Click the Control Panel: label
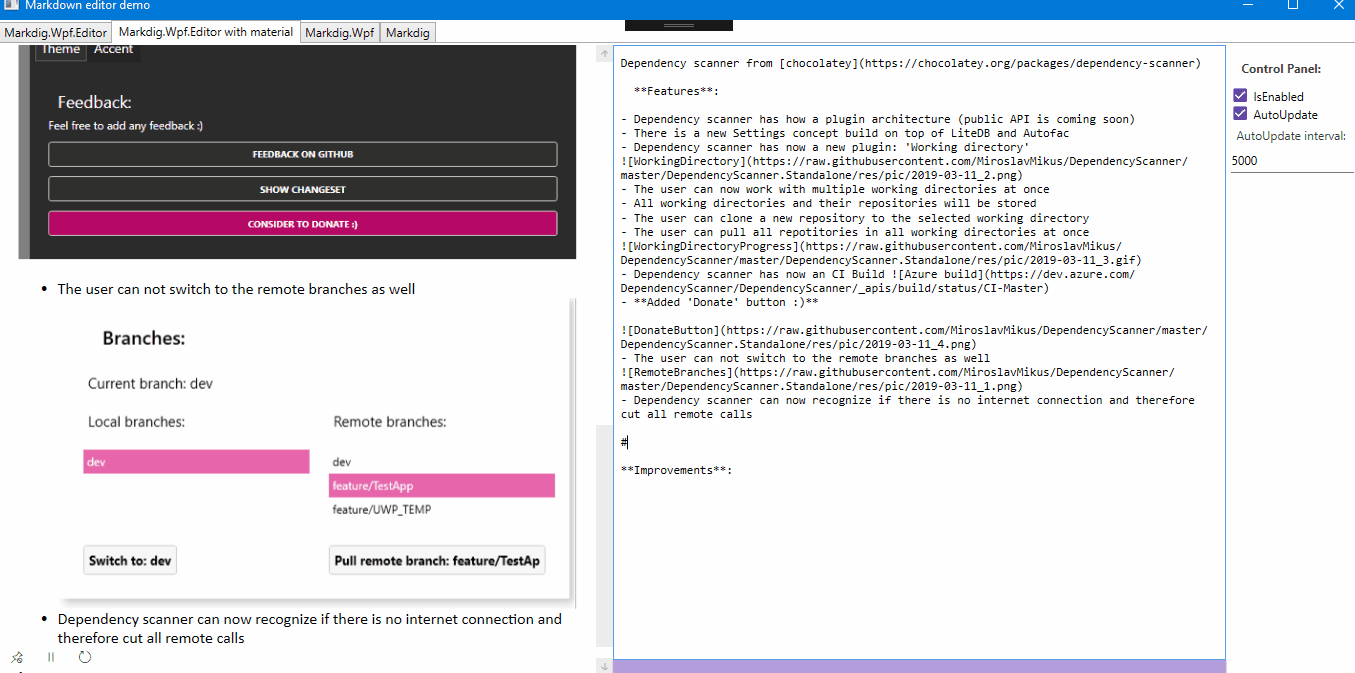 click(1281, 69)
